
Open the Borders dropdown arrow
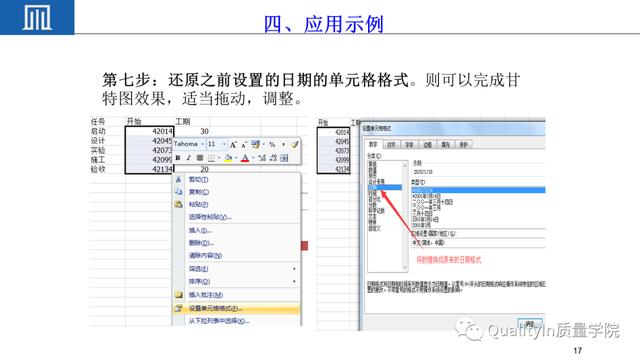[x=219, y=158]
